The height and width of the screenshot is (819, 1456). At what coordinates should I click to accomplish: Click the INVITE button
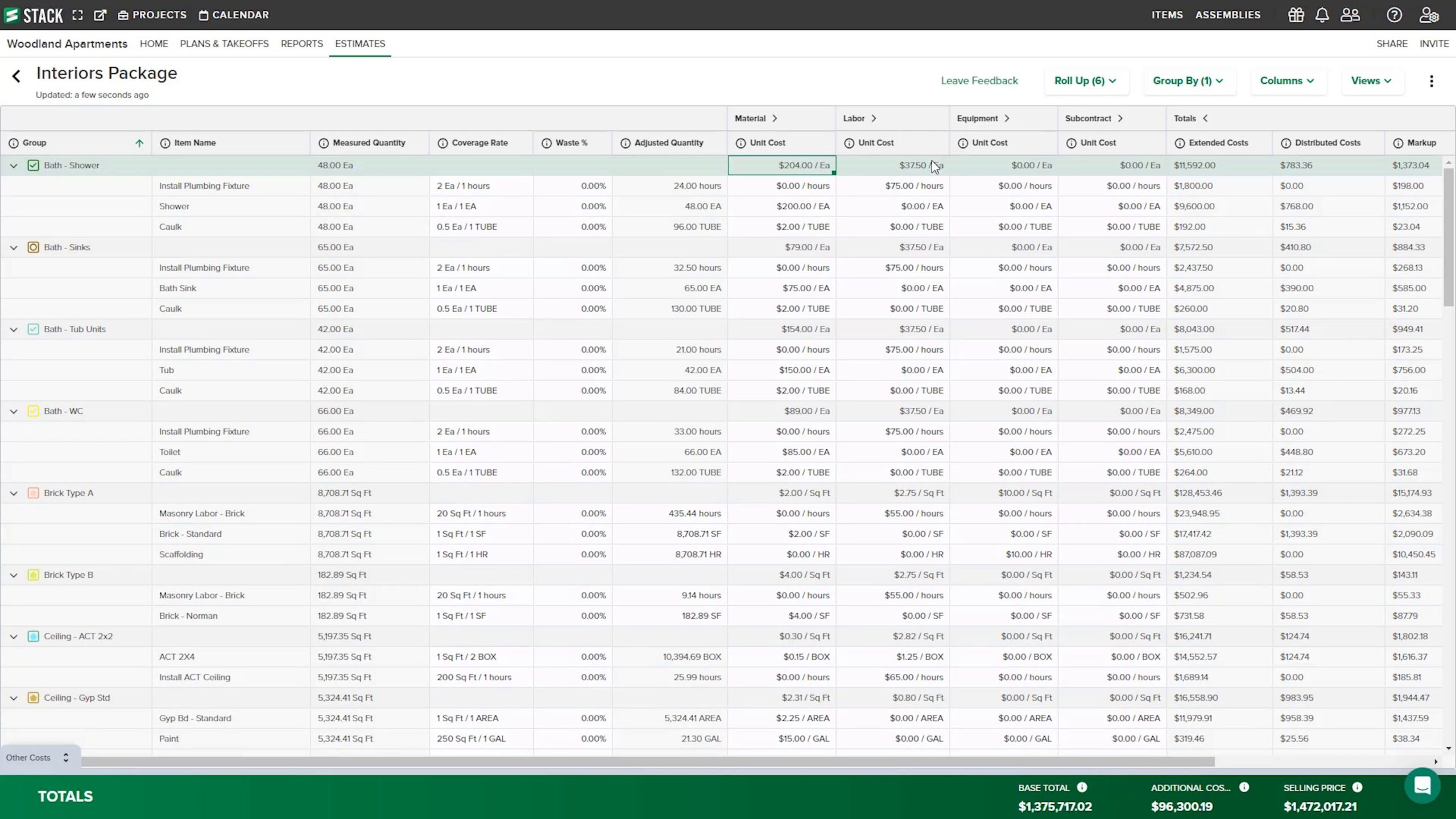click(x=1434, y=44)
